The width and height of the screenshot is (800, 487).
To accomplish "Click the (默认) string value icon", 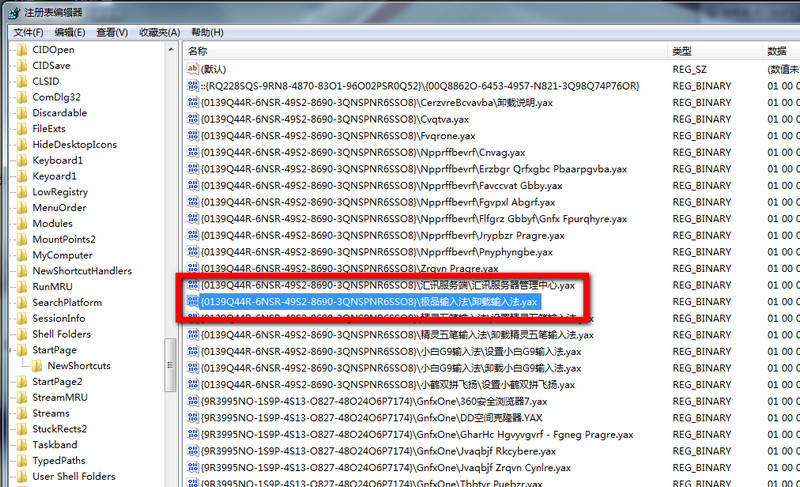I will [193, 69].
